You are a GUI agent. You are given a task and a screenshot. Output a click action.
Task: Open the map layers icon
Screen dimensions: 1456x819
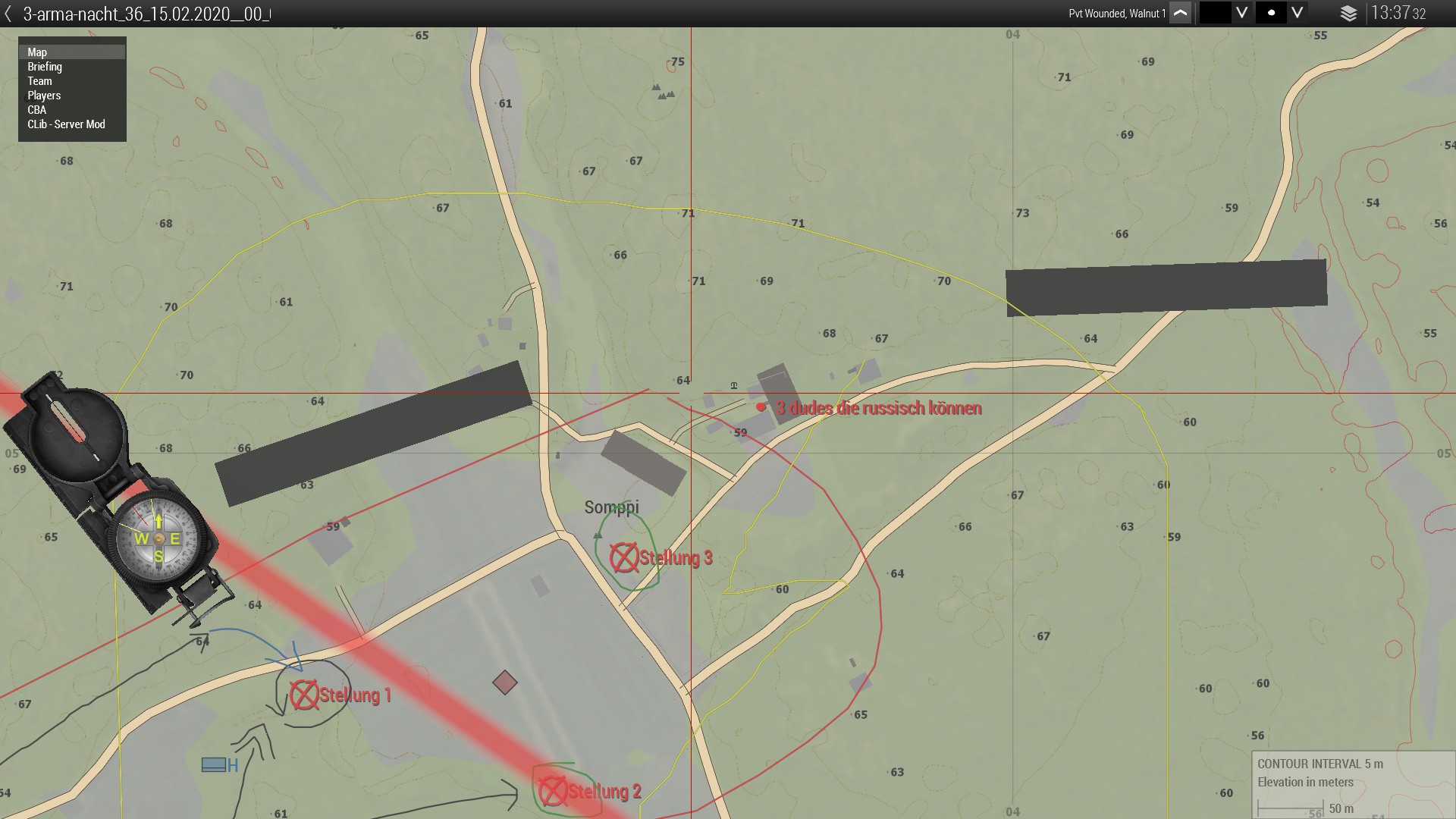(x=1348, y=14)
